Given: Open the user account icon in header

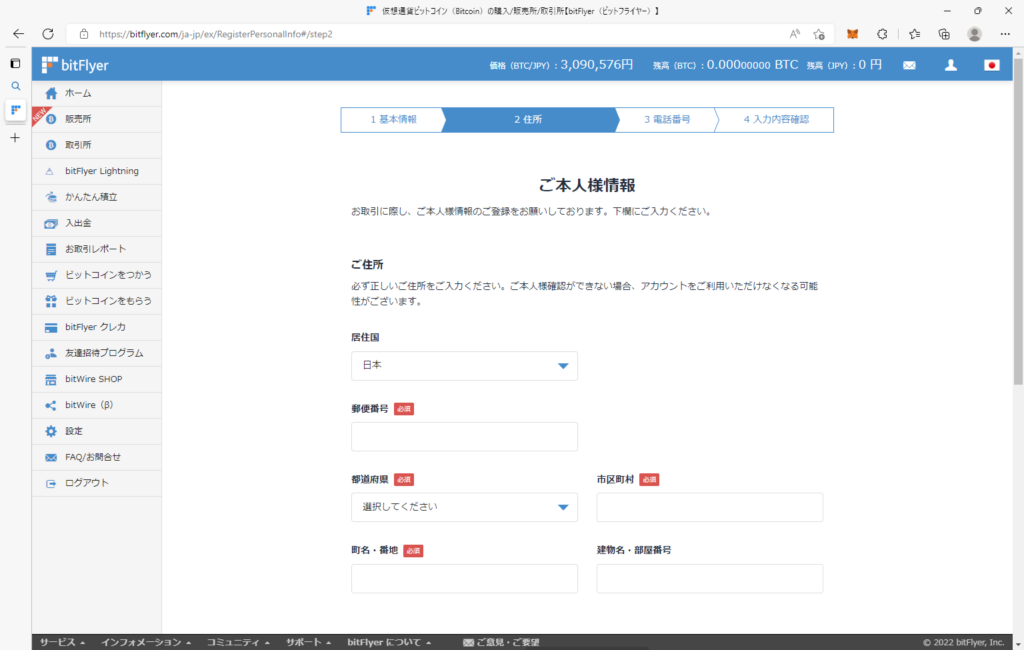Looking at the screenshot, I should [951, 65].
